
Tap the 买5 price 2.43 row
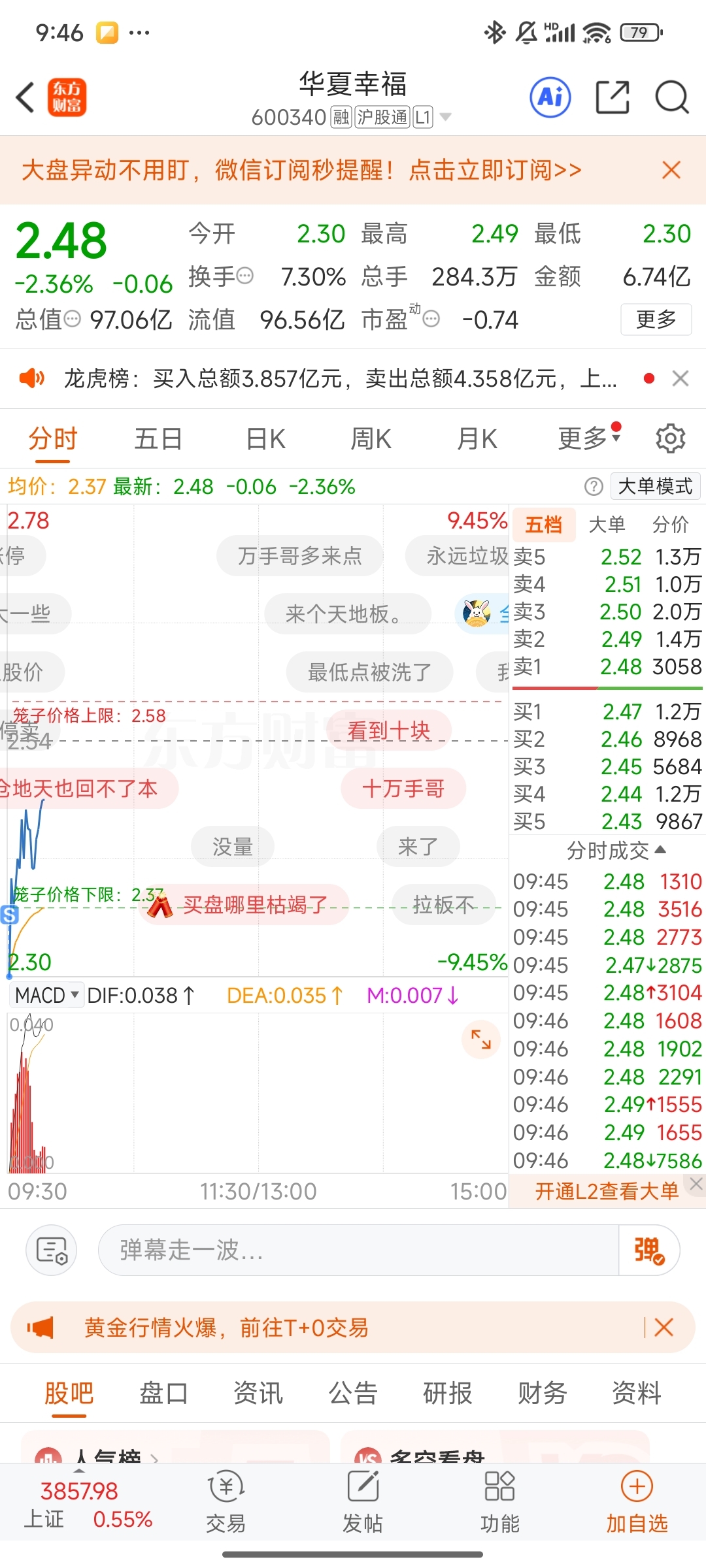[x=607, y=821]
